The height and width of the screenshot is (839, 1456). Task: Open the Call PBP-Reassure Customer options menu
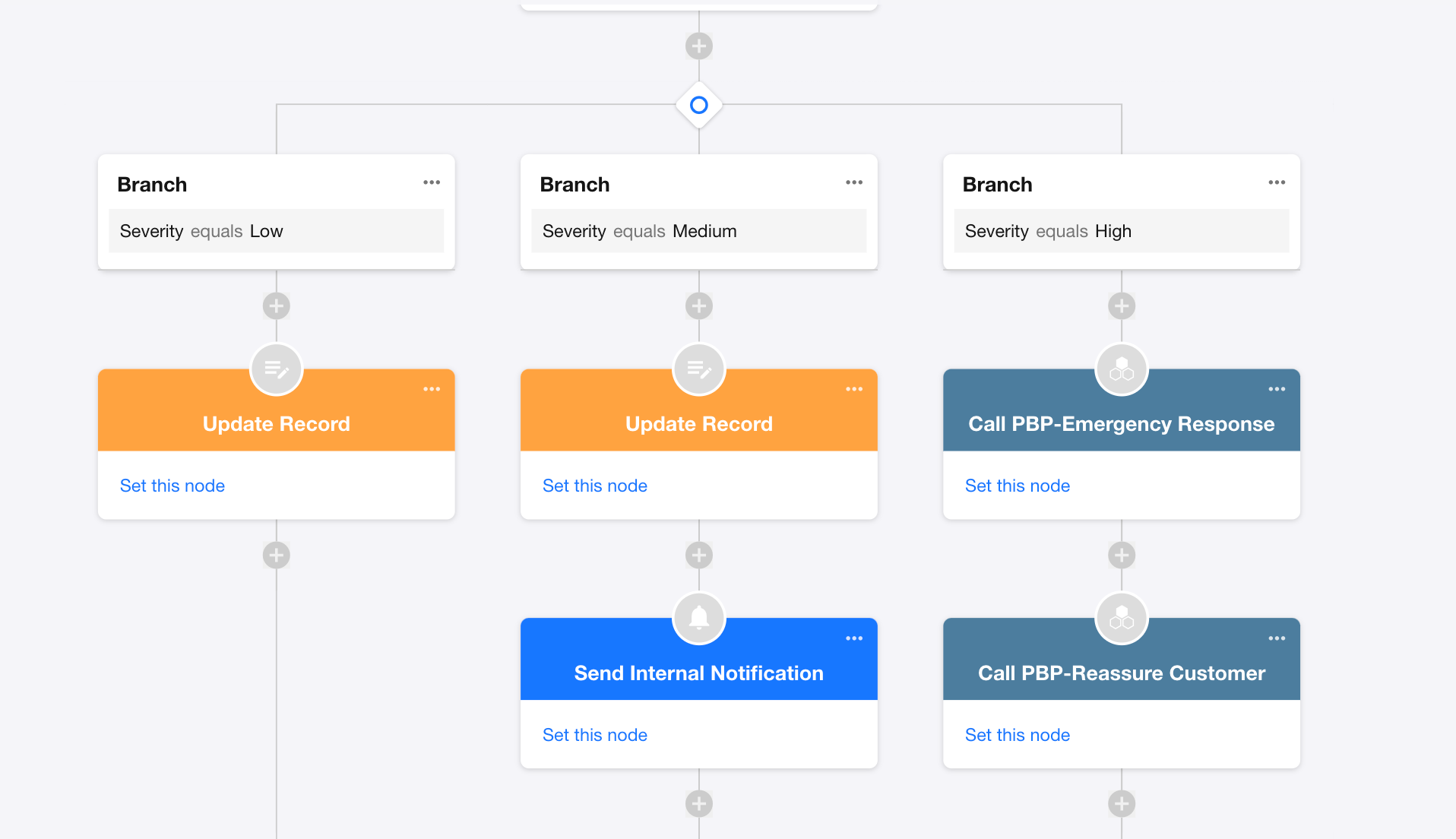pos(1277,638)
